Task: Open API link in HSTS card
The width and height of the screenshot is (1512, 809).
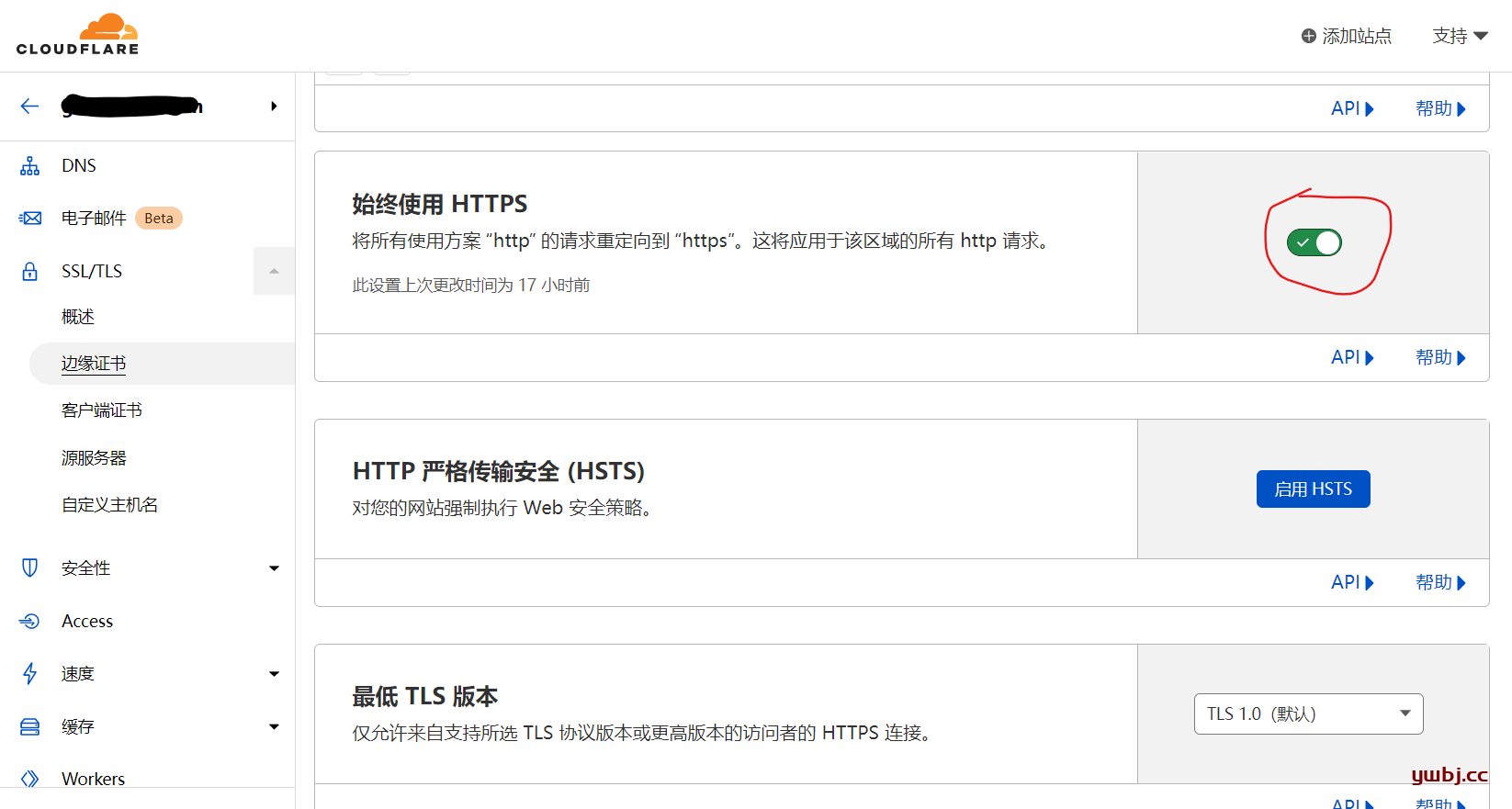Action: [x=1352, y=582]
